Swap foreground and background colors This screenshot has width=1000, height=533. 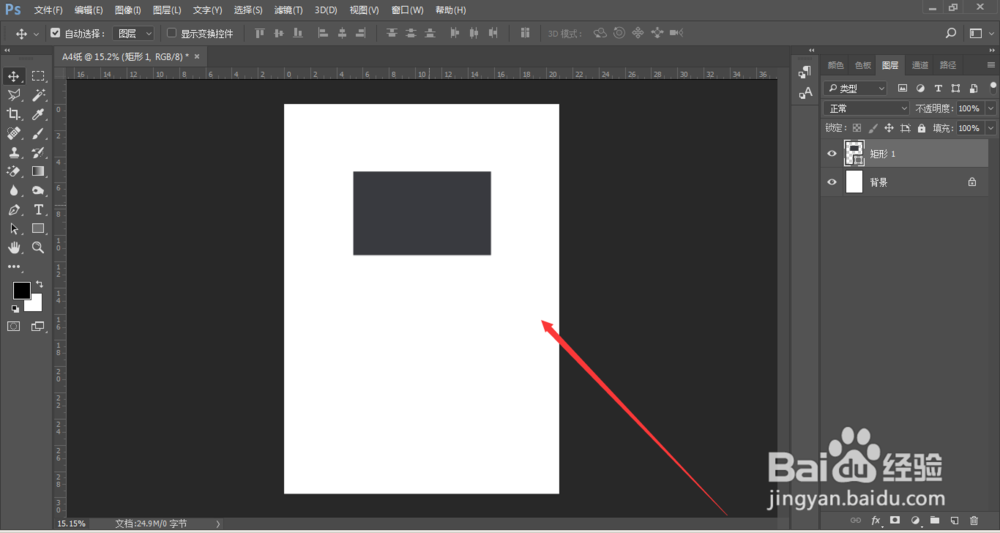[40, 284]
